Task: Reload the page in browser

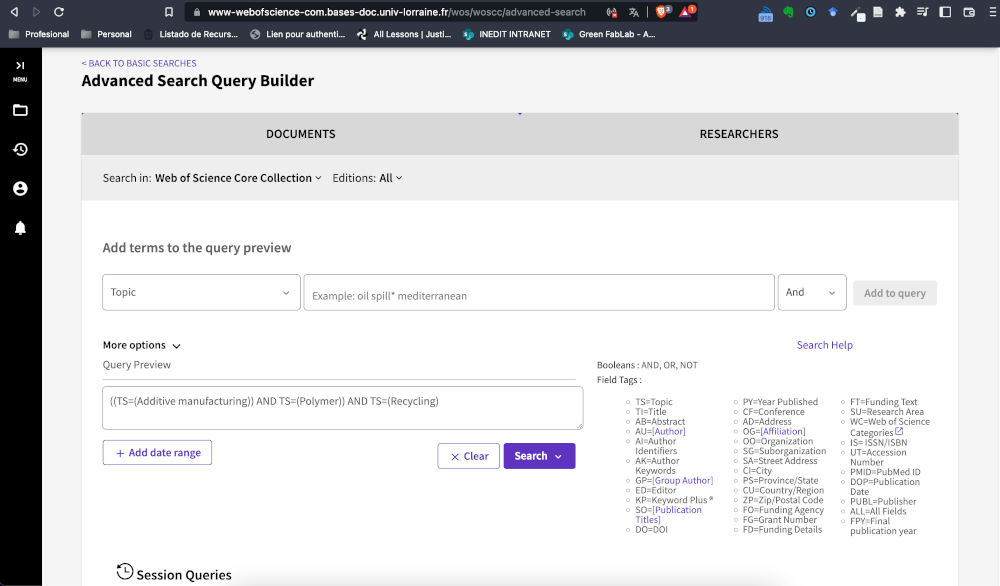Action: pos(59,12)
